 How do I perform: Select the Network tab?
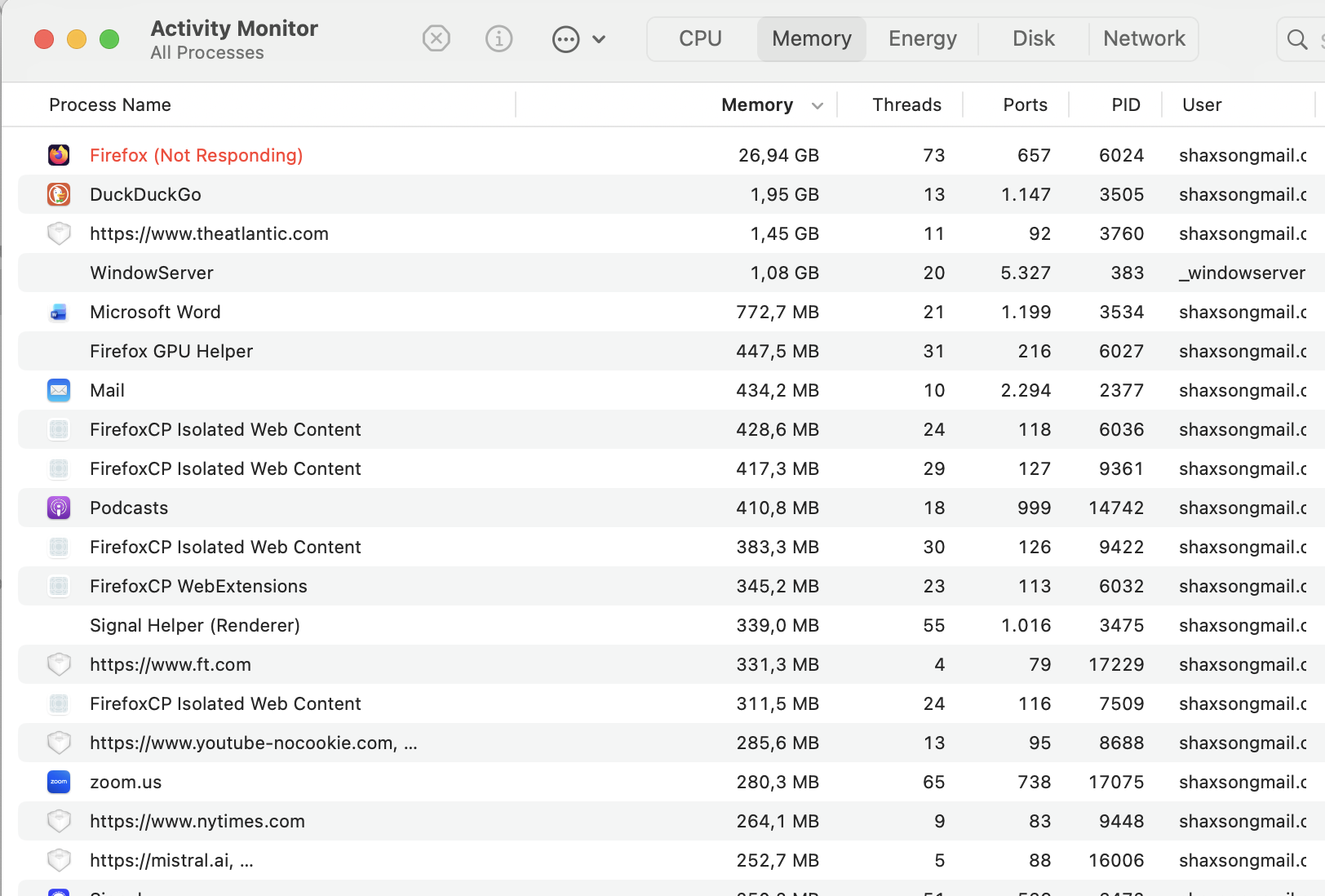pos(1144,38)
